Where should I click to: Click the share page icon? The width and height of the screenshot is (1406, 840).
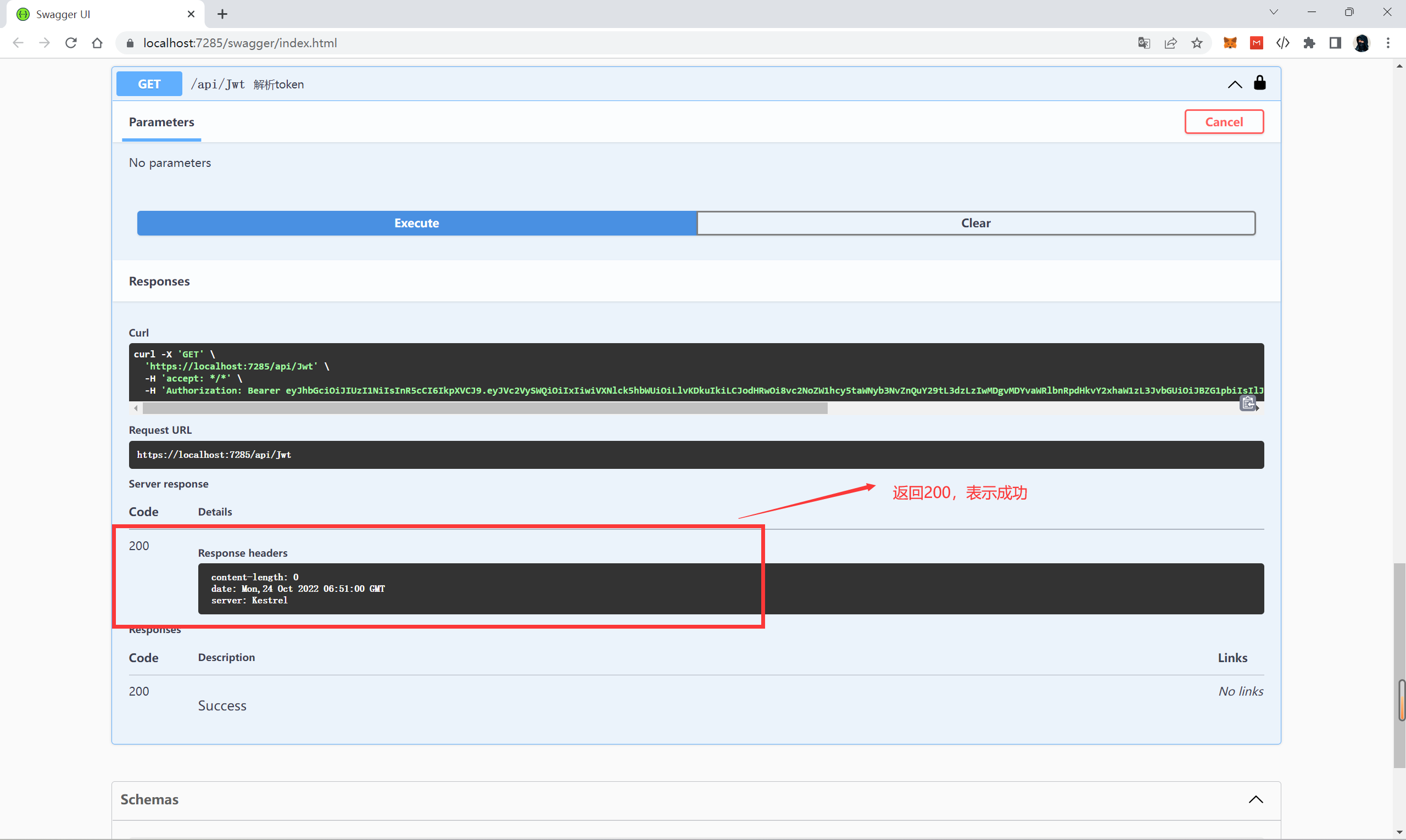1170,43
